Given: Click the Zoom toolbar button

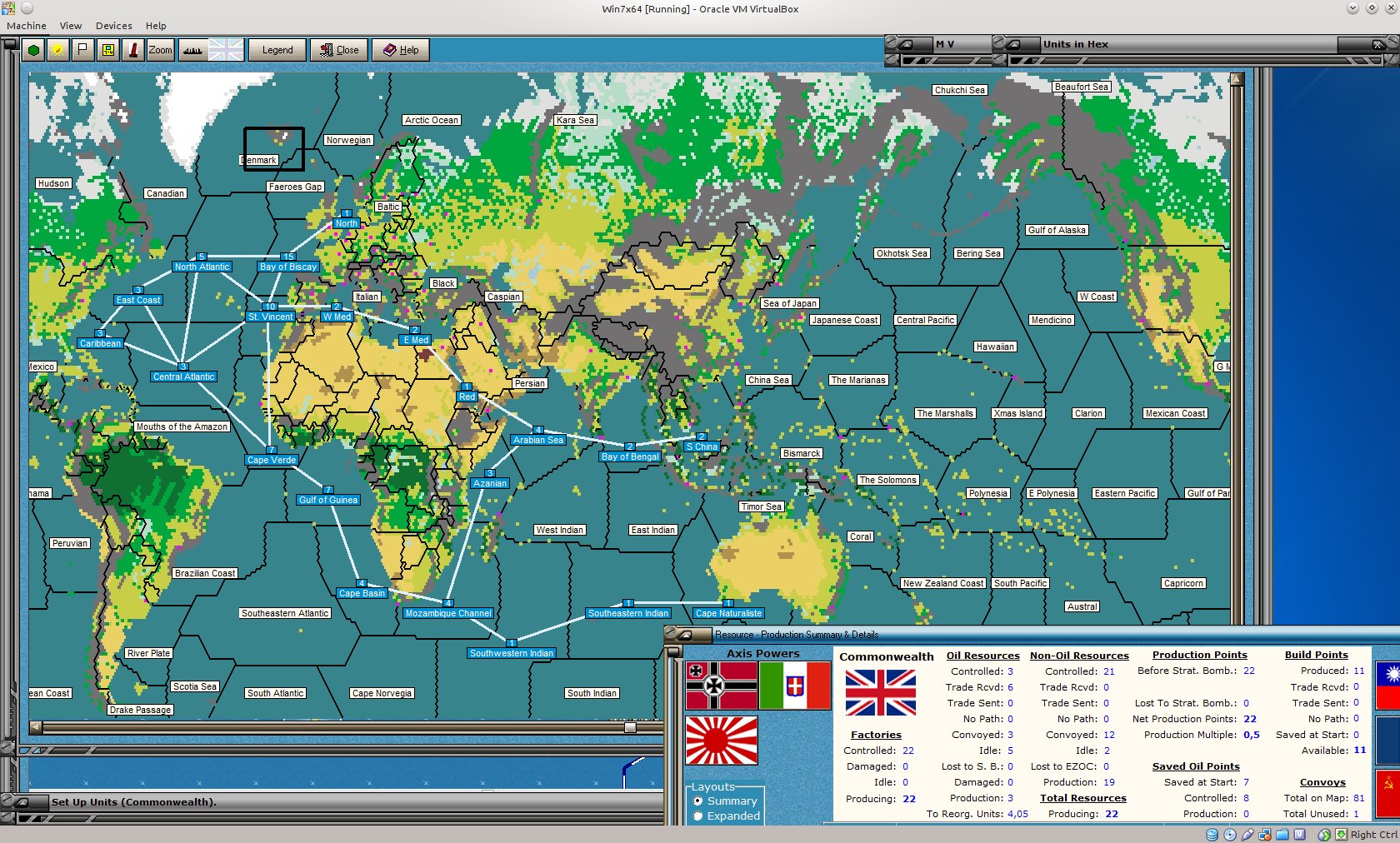Looking at the screenshot, I should point(160,50).
